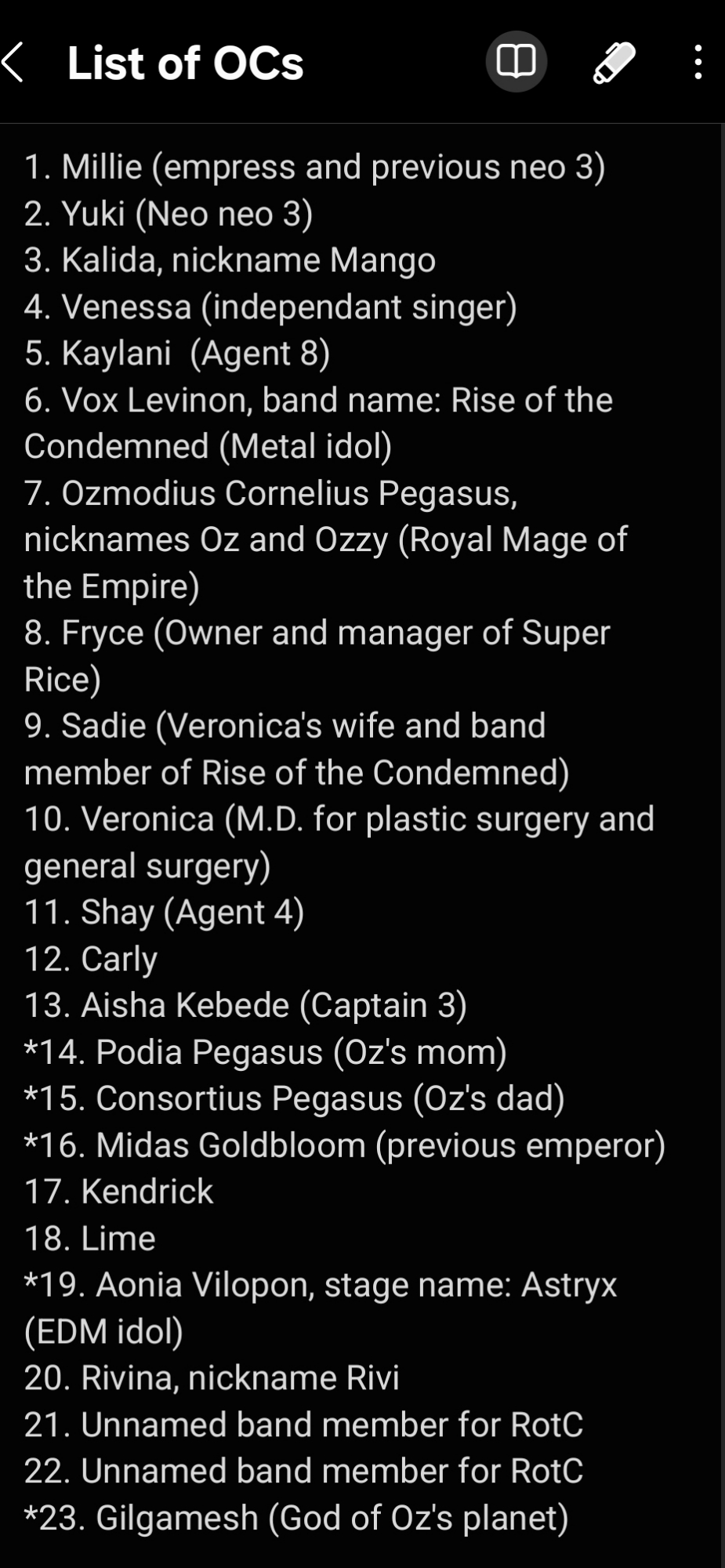Click the 'Gilgamesh (God of Oz's planet)' line
The image size is (725, 1568).
coord(296,1518)
